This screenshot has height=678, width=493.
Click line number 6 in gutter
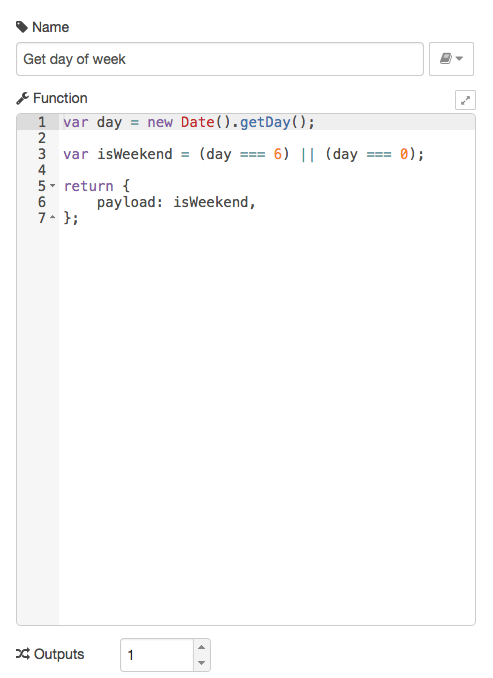coord(42,202)
